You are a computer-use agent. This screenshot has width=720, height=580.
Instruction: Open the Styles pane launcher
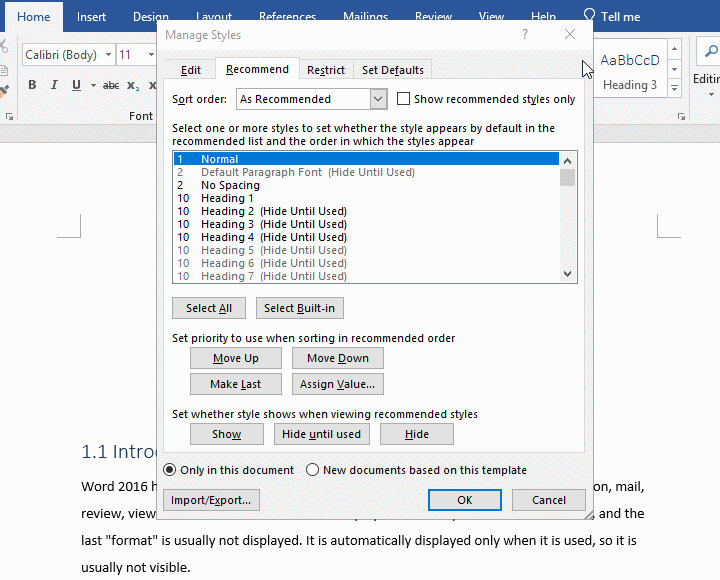click(x=681, y=117)
